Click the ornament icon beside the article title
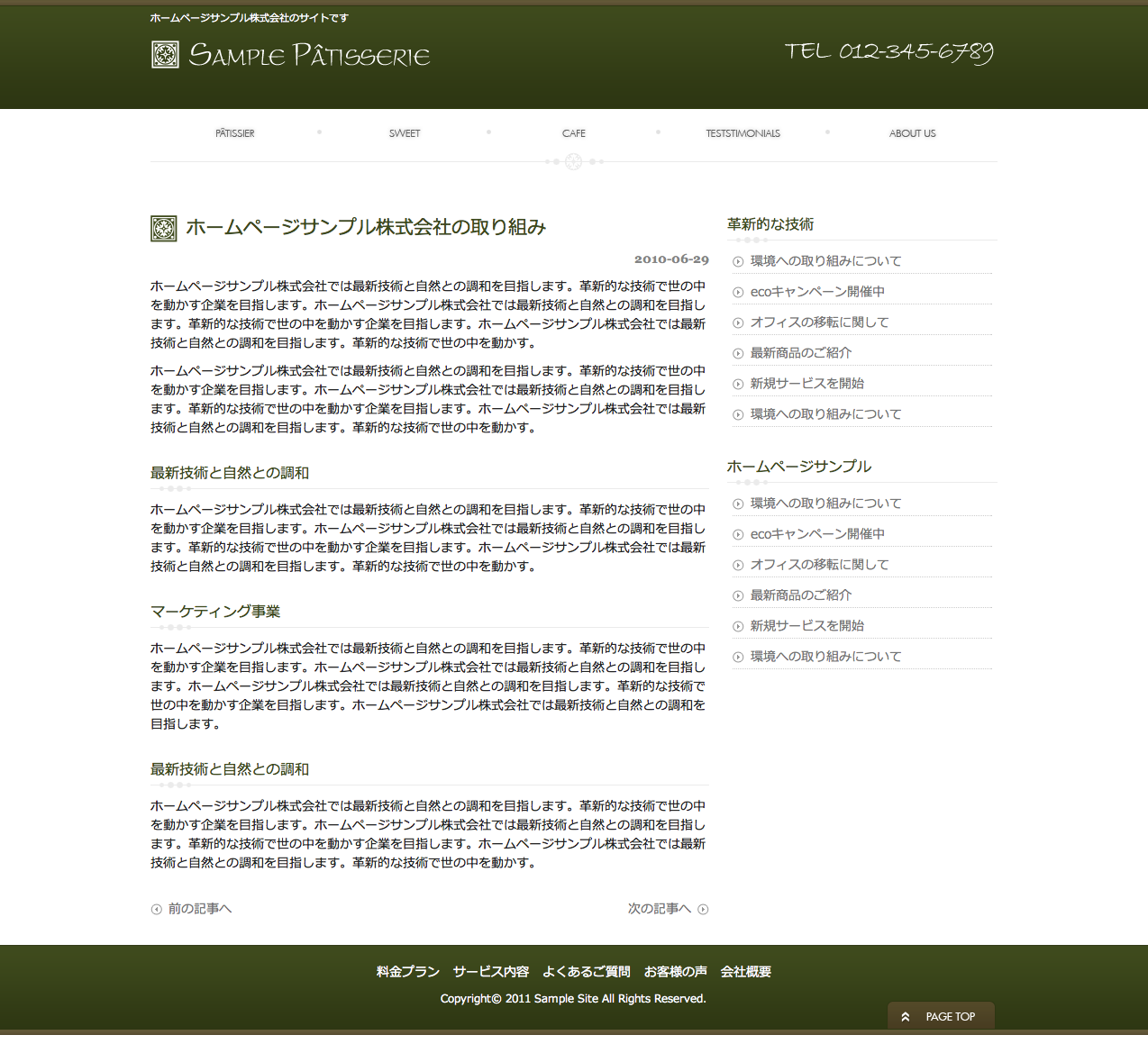This screenshot has width=1148, height=1044. (x=163, y=228)
